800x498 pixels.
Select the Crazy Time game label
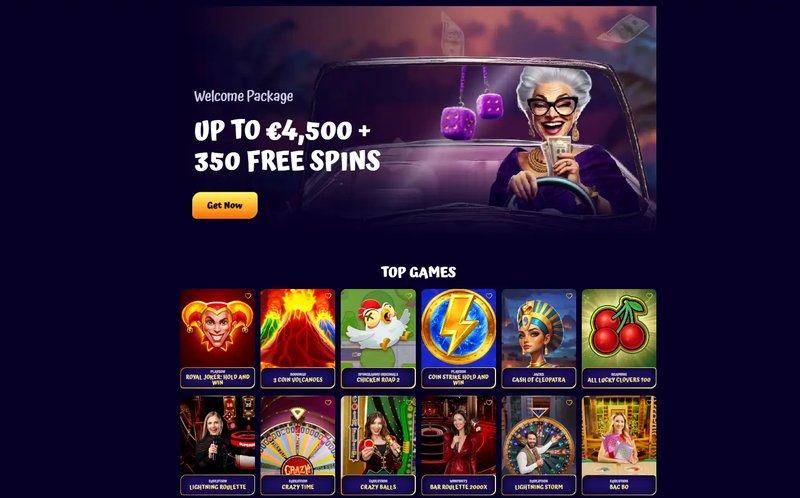(x=298, y=485)
